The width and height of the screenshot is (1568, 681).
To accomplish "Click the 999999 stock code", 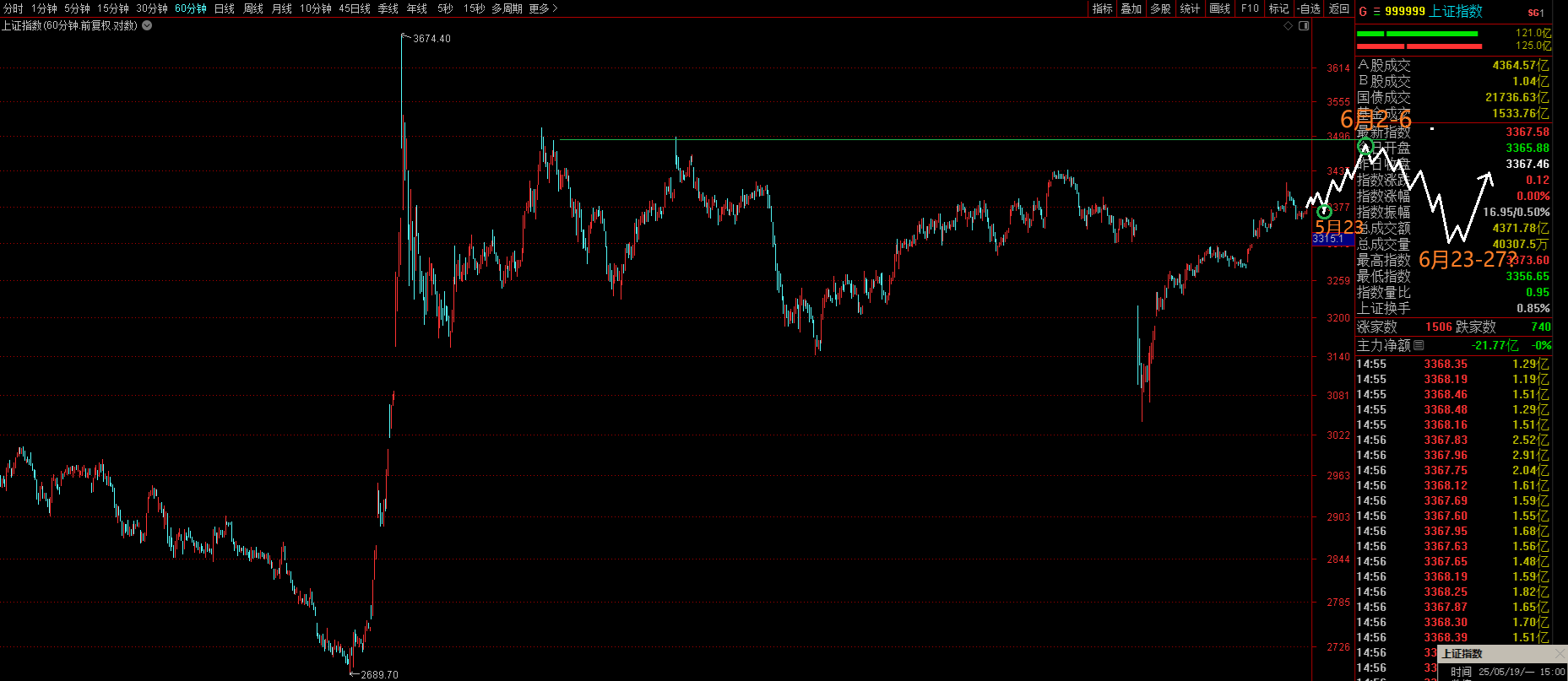I will pos(1405,12).
